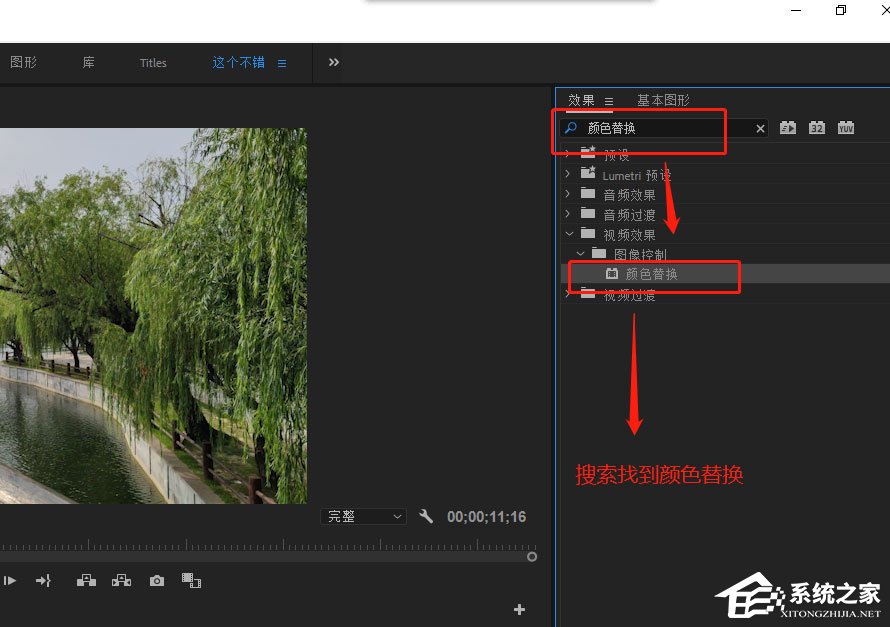Click the export frame camera icon
The width and height of the screenshot is (890, 627).
[x=156, y=580]
